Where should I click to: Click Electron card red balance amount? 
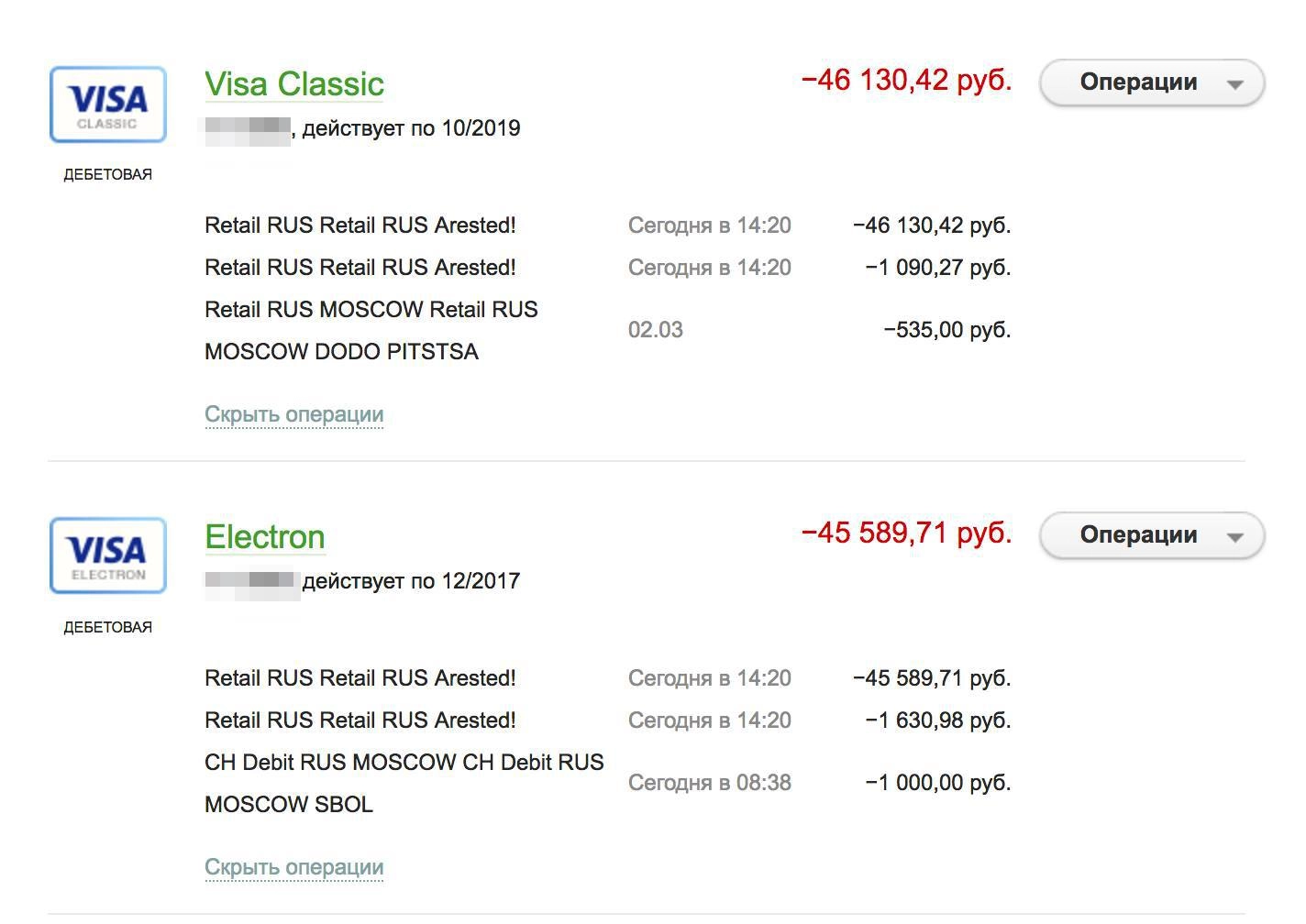pos(906,533)
